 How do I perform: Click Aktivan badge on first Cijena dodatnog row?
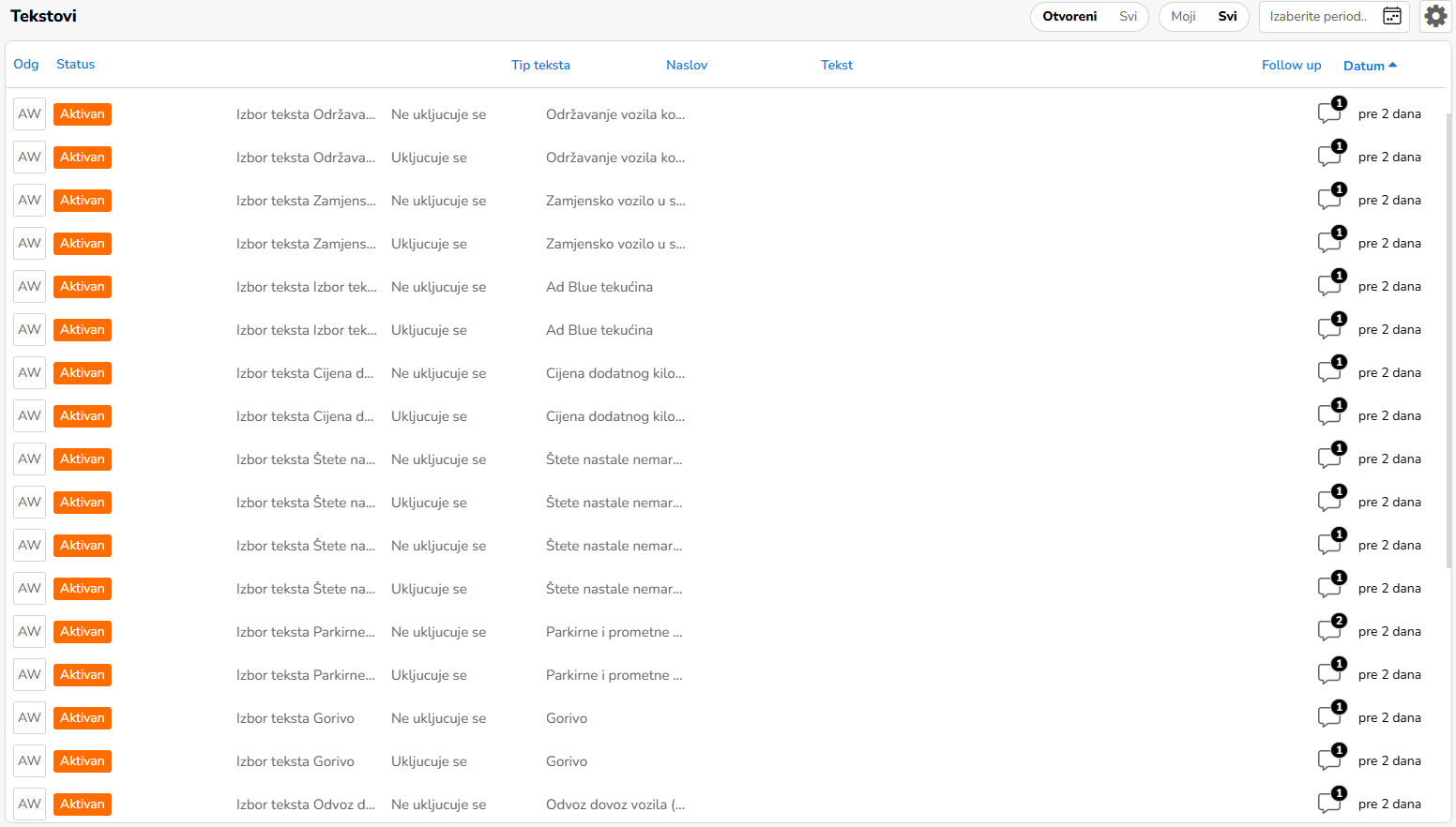[83, 372]
